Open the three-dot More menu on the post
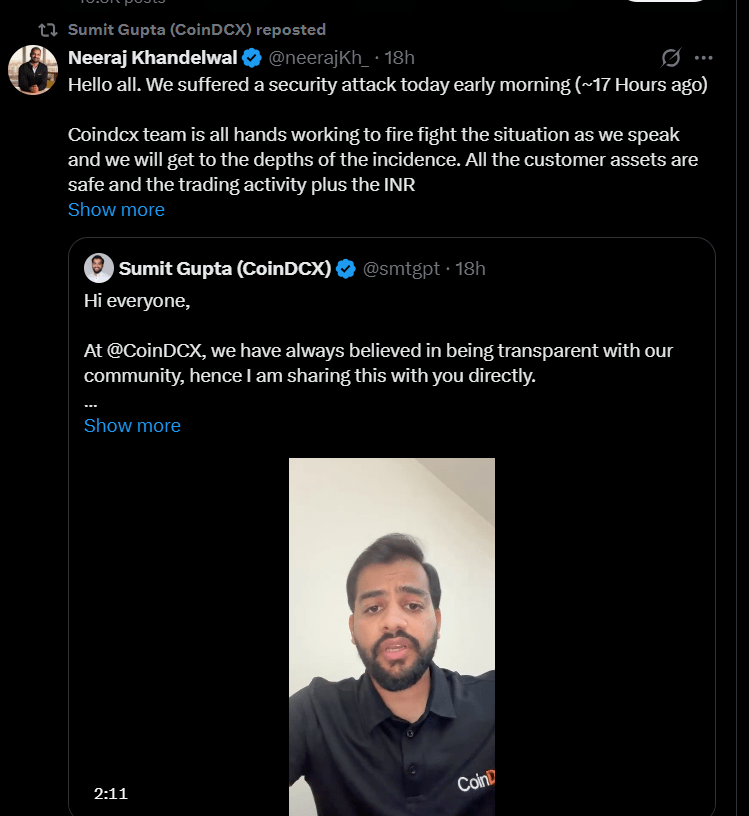Image resolution: width=749 pixels, height=816 pixels. pos(704,57)
